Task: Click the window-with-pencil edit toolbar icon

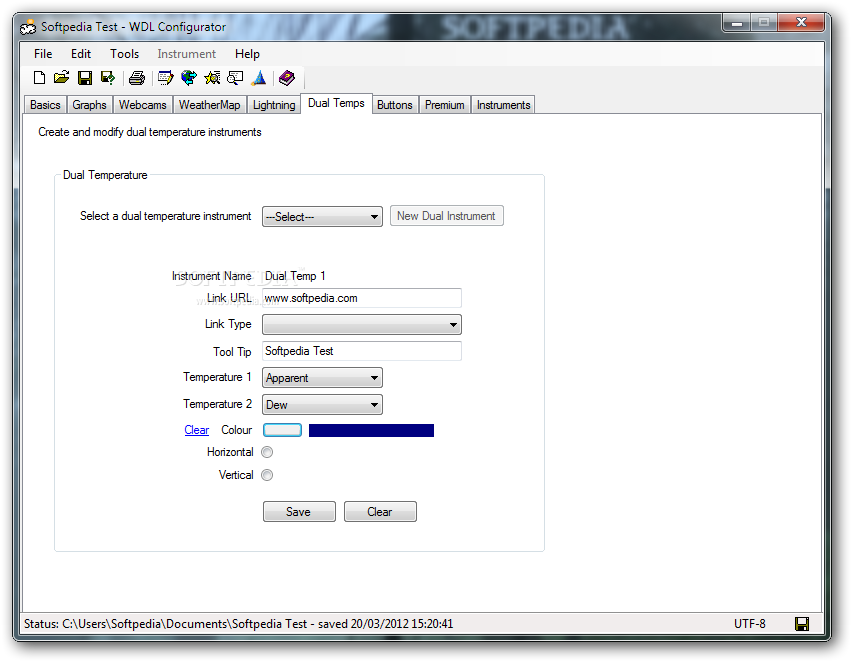Action: (x=165, y=78)
